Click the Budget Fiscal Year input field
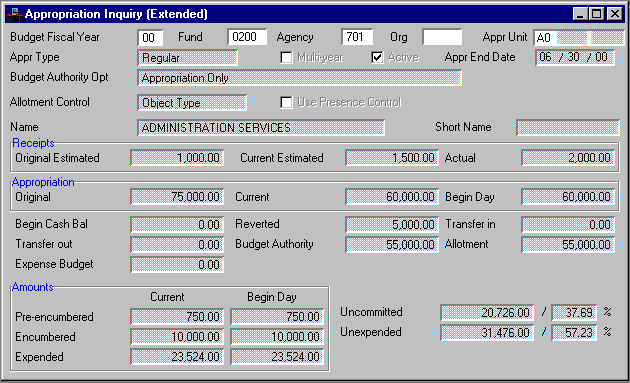The image size is (630, 383). pyautogui.click(x=150, y=38)
